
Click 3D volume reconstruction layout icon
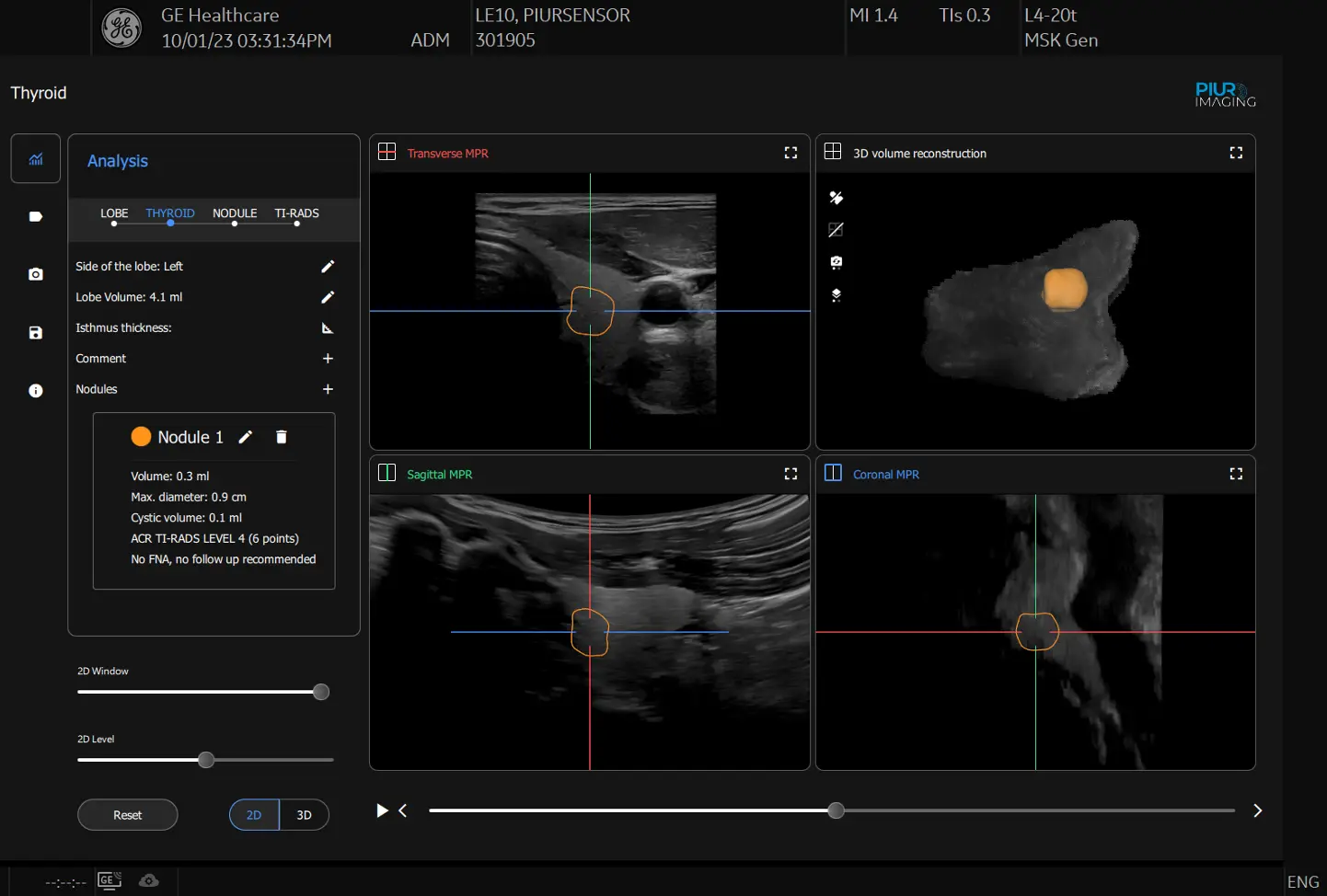[x=833, y=152]
